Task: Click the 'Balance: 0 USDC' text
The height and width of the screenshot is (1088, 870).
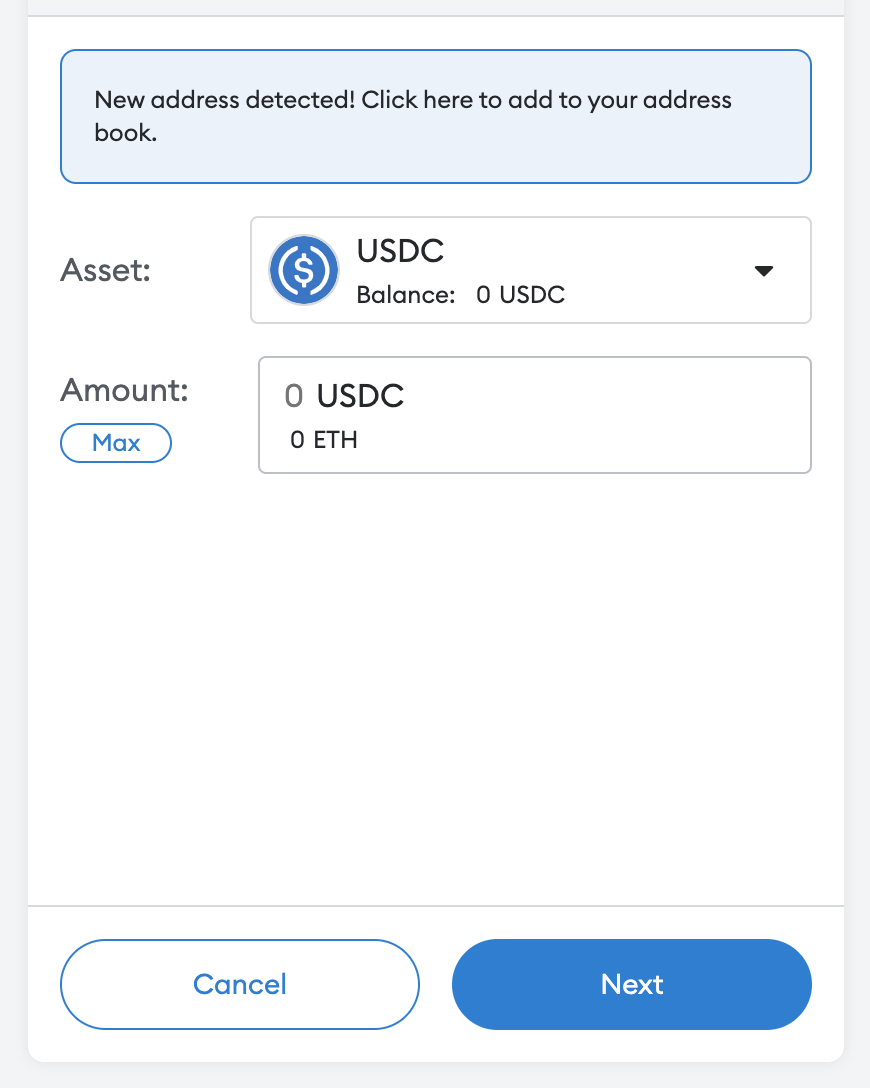Action: 461,295
